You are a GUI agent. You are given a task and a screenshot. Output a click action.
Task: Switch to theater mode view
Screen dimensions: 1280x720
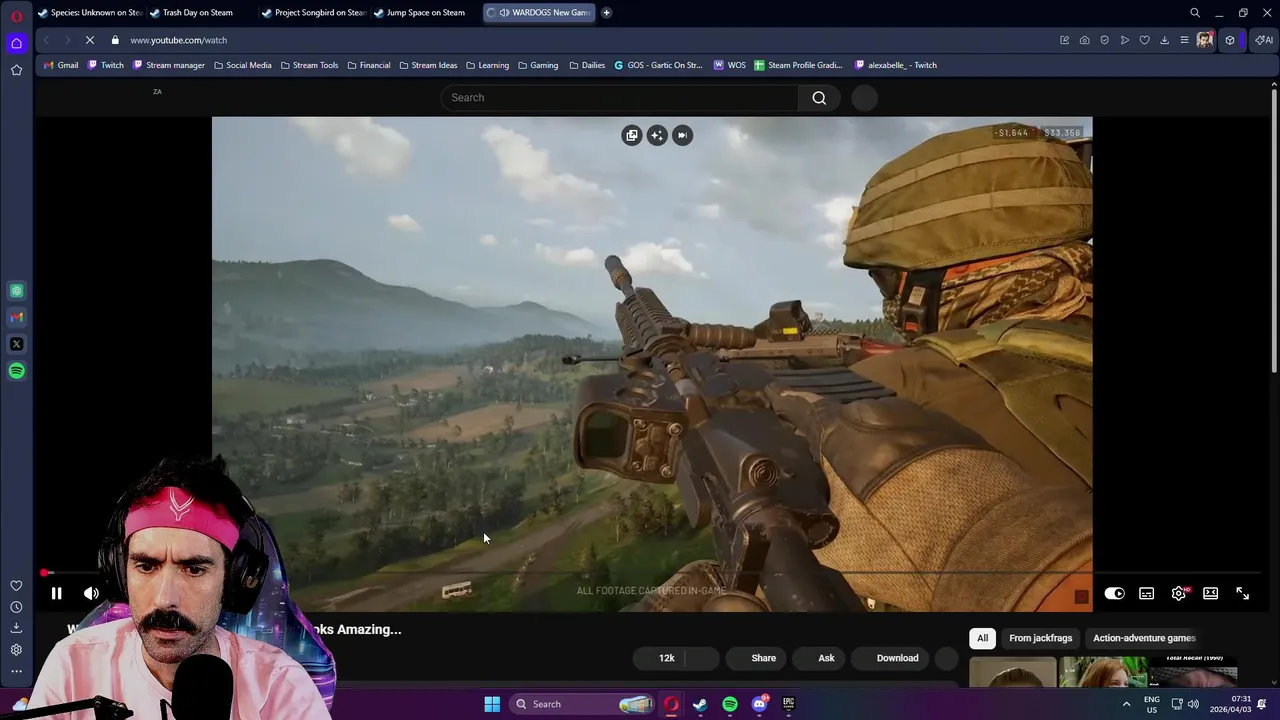coord(1210,593)
